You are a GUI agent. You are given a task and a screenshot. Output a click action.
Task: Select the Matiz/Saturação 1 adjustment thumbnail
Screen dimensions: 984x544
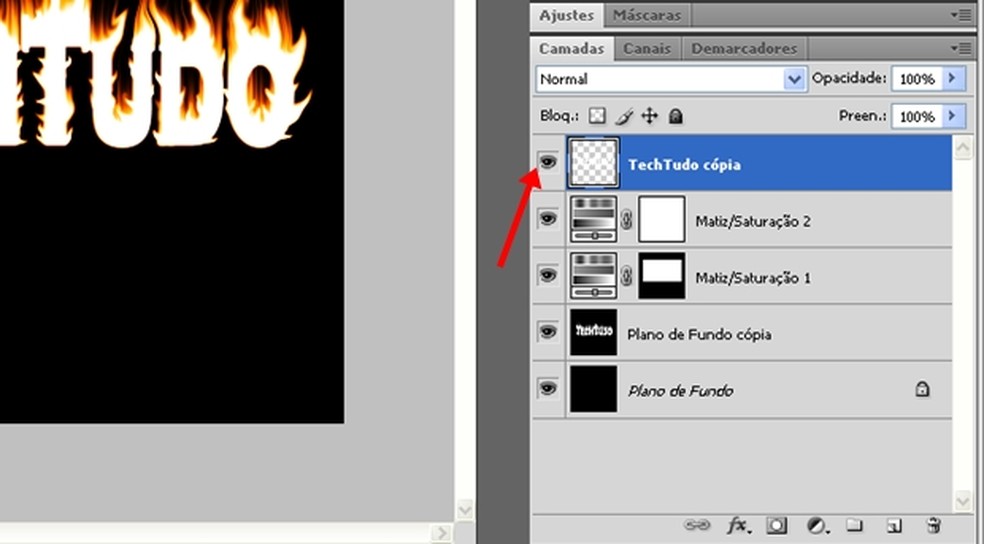pyautogui.click(x=593, y=275)
